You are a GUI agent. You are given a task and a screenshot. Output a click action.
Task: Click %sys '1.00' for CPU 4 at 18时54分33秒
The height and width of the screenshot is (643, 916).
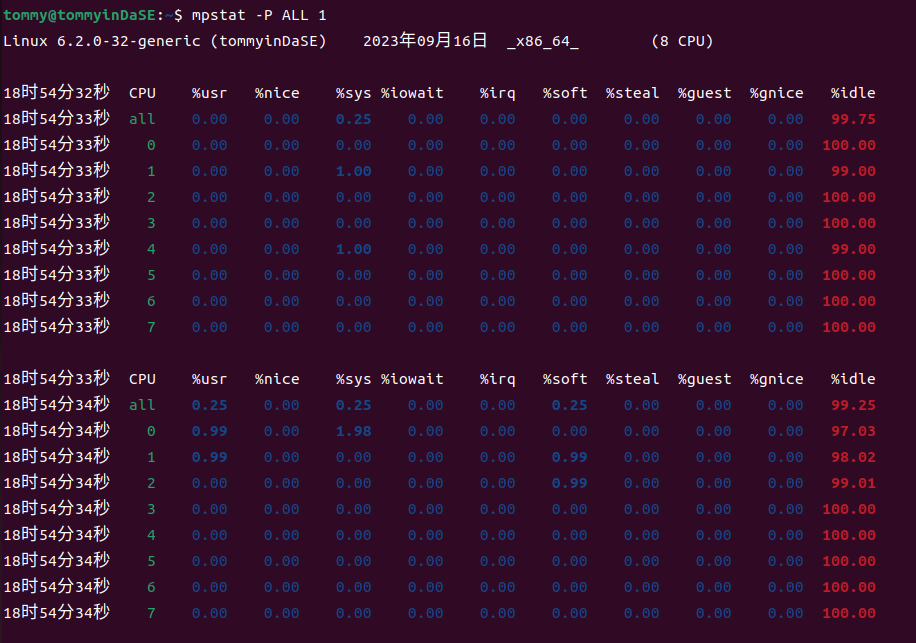[x=353, y=249]
